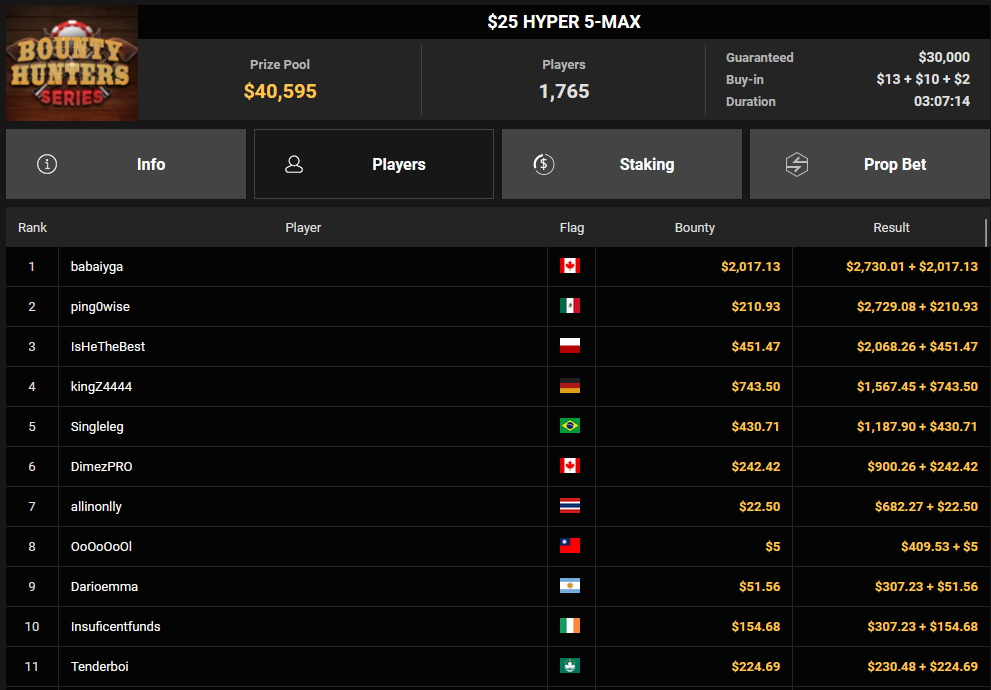The height and width of the screenshot is (690, 991).
Task: Select player babaiyga
Action: [x=97, y=267]
